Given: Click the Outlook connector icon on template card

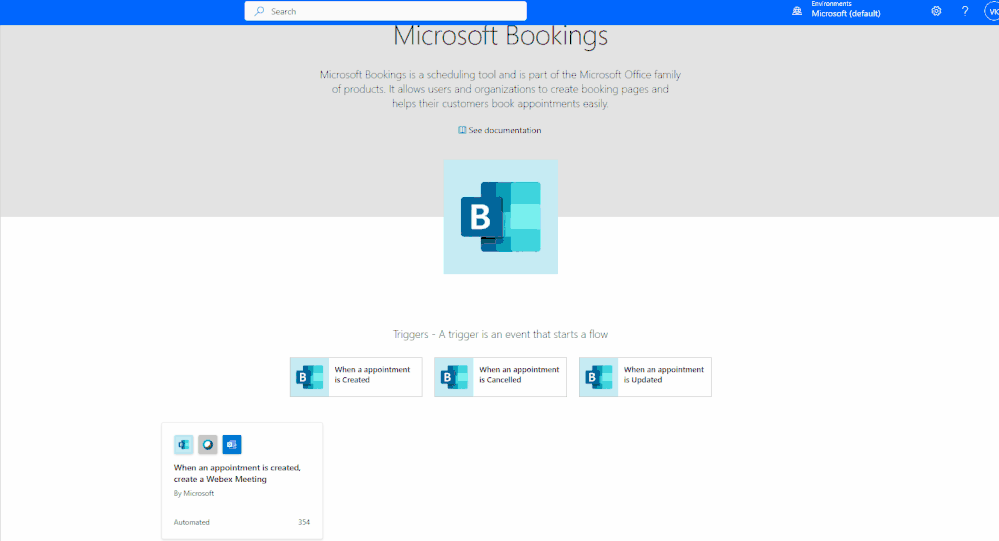Looking at the screenshot, I should [232, 444].
